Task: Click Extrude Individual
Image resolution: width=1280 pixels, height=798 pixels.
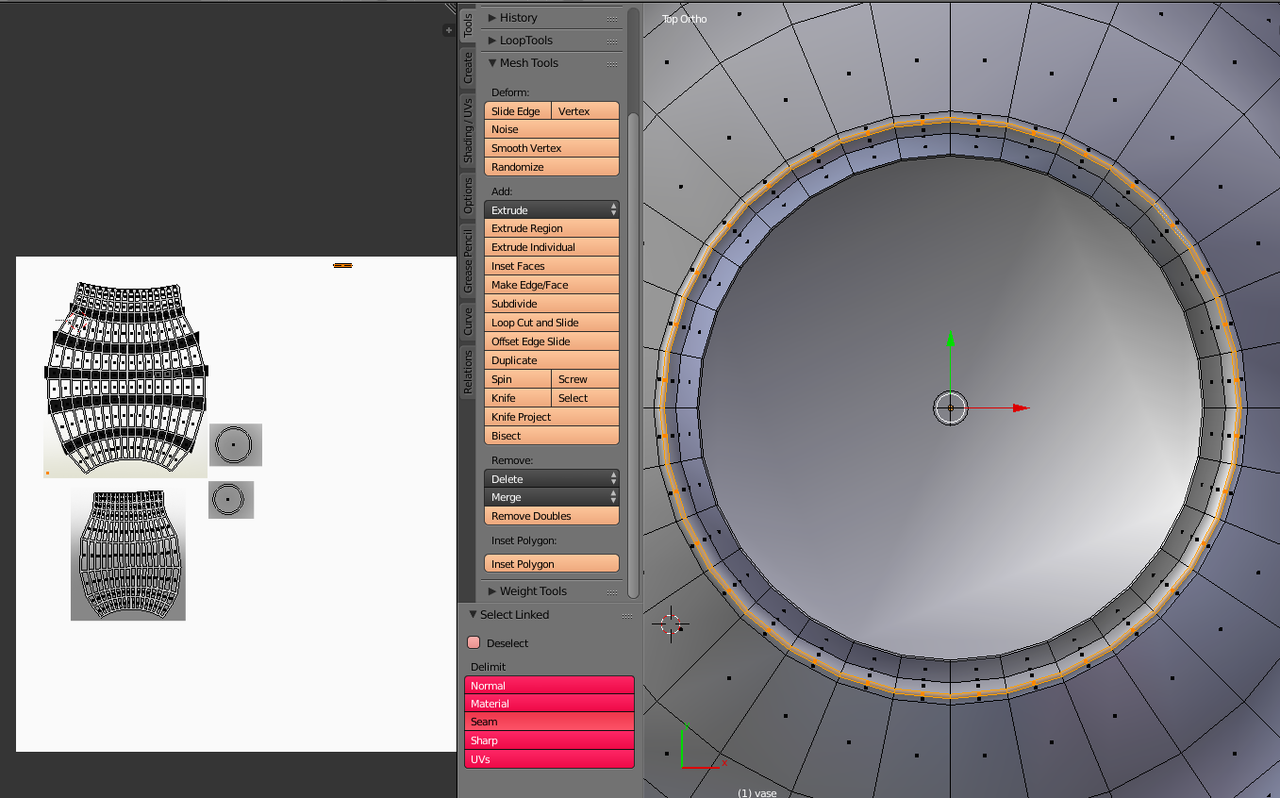Action: [552, 247]
